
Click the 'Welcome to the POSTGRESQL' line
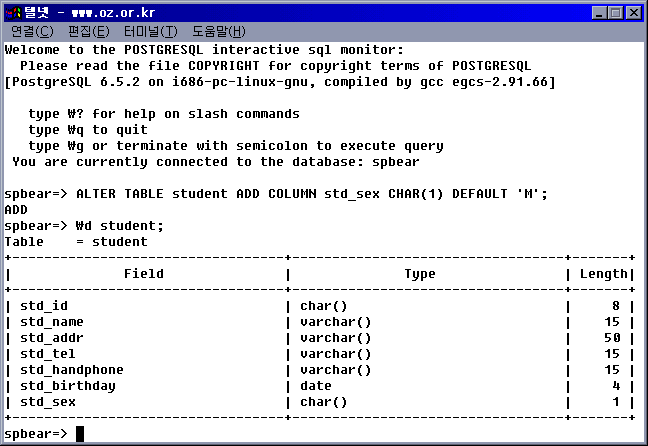(x=204, y=50)
